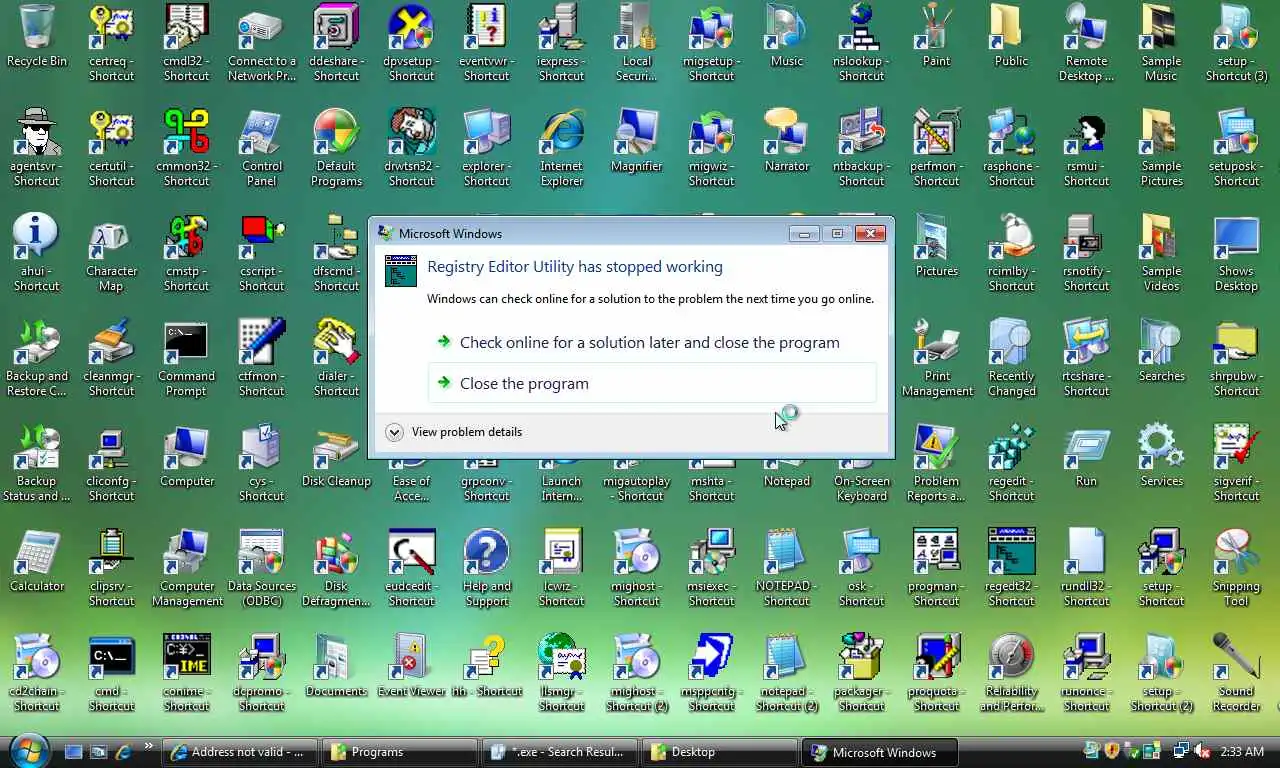
Task: Select the Reliability and Performance icon
Action: 1011,673
